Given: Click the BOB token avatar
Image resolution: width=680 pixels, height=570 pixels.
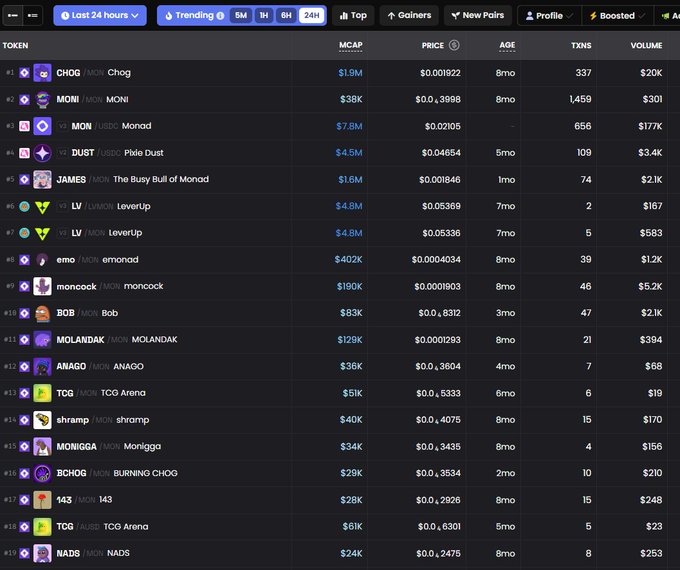Looking at the screenshot, I should pos(42,313).
